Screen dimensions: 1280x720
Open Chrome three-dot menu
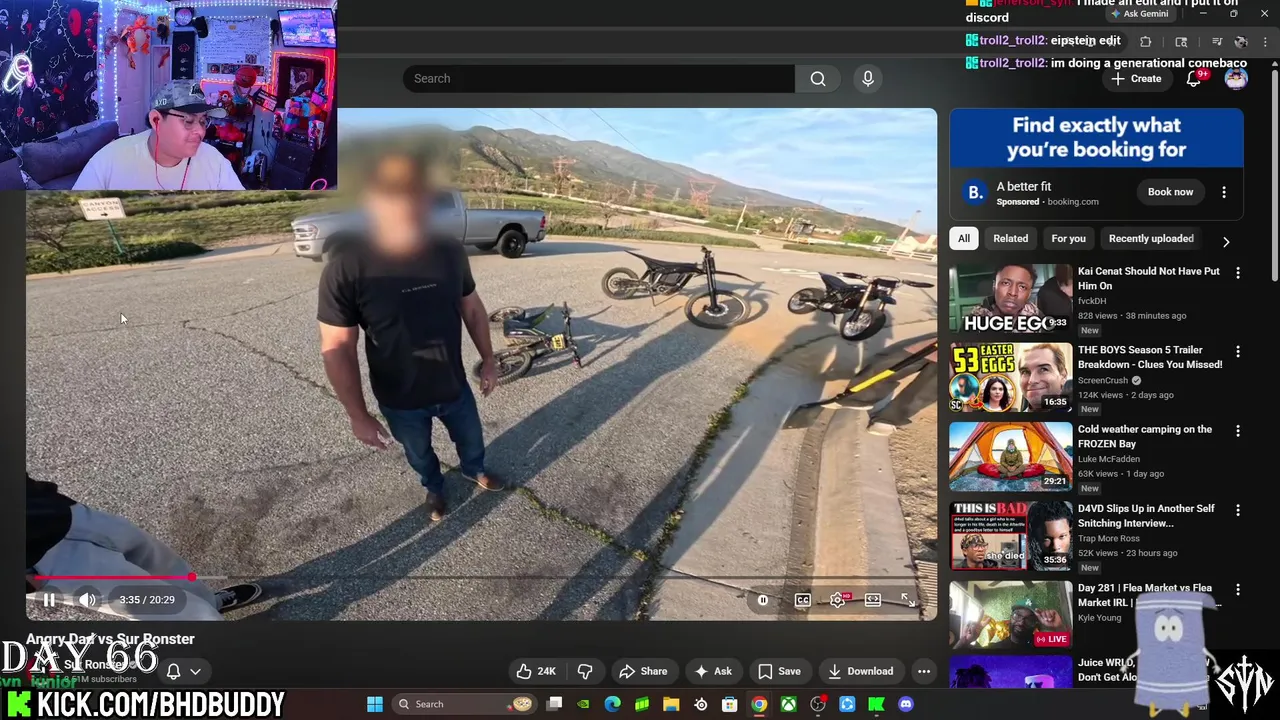pyautogui.click(x=1266, y=42)
